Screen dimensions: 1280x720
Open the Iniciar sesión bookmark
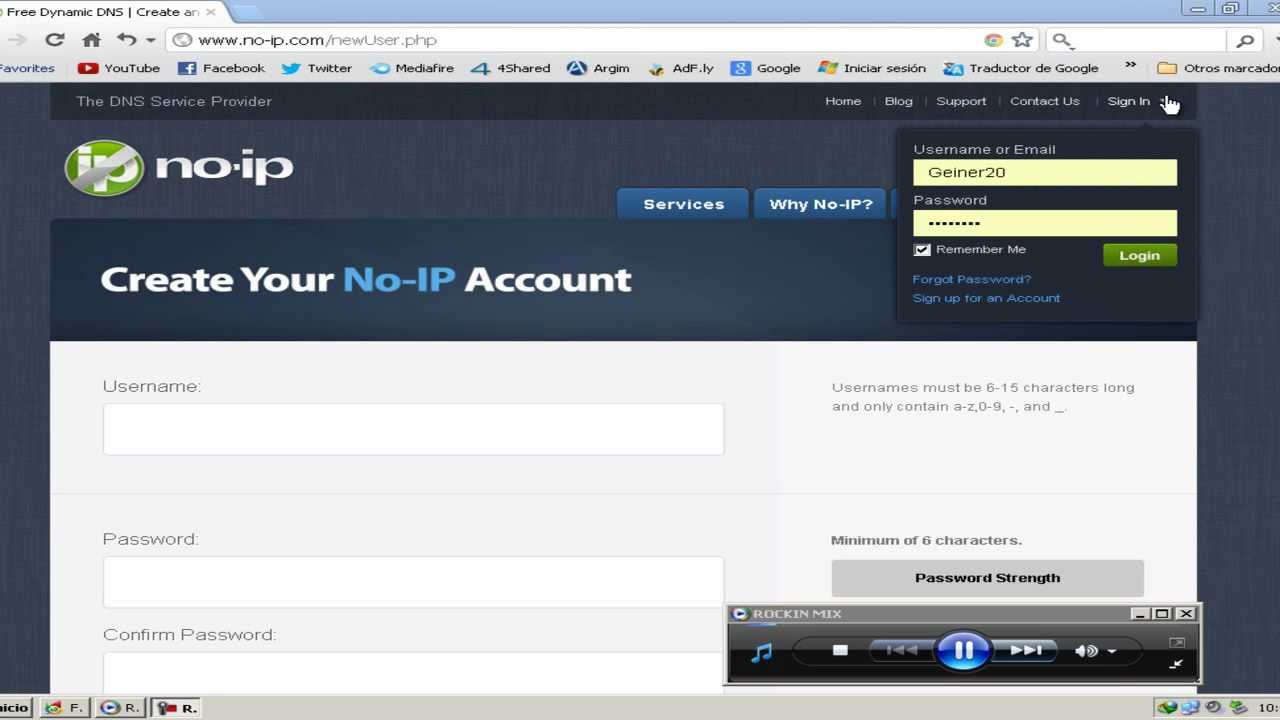pos(872,68)
